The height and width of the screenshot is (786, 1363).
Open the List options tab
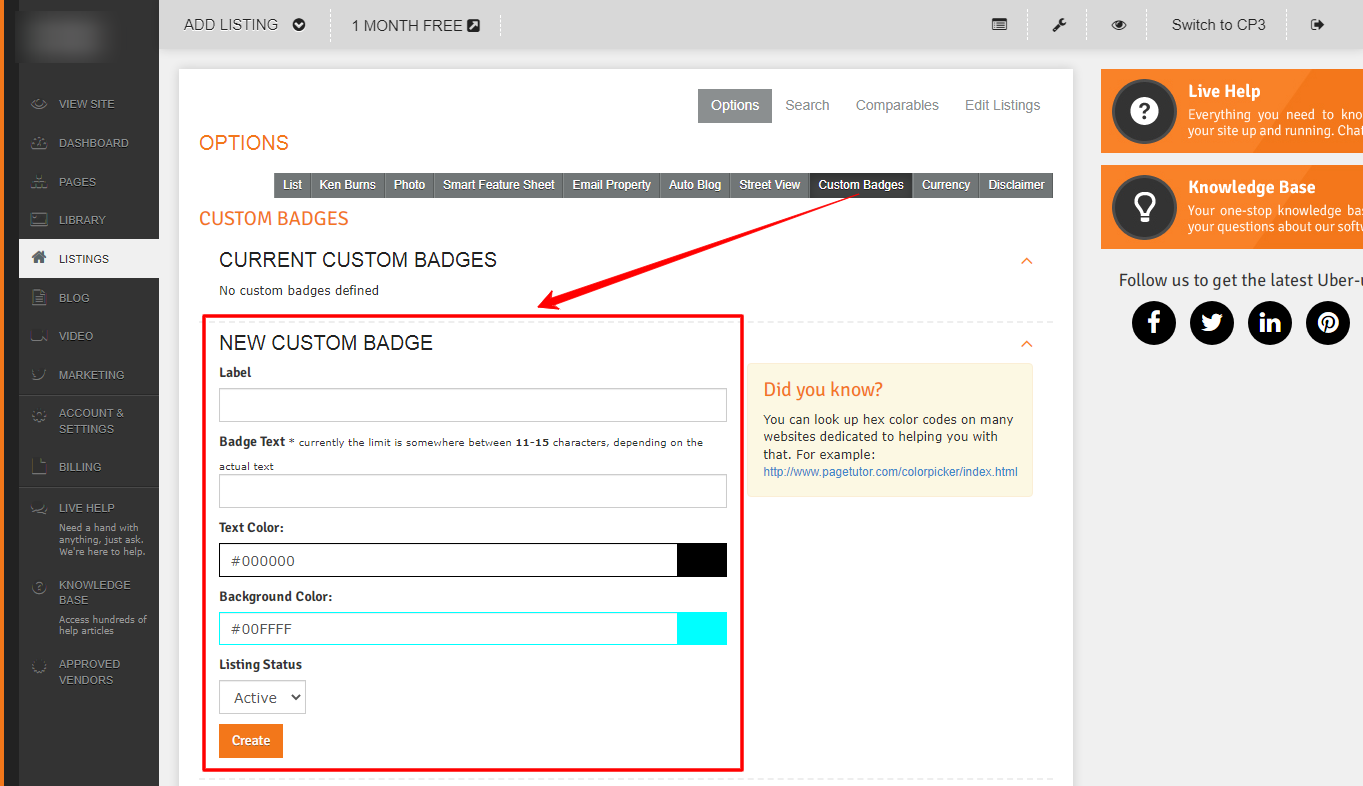point(292,185)
